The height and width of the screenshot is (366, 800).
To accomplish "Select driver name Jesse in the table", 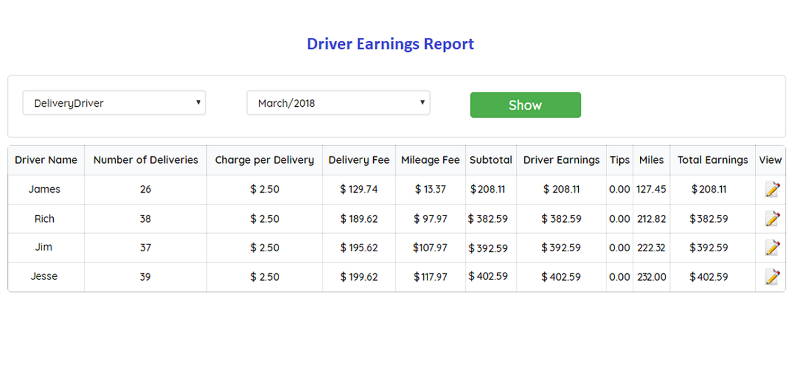I will pos(44,277).
